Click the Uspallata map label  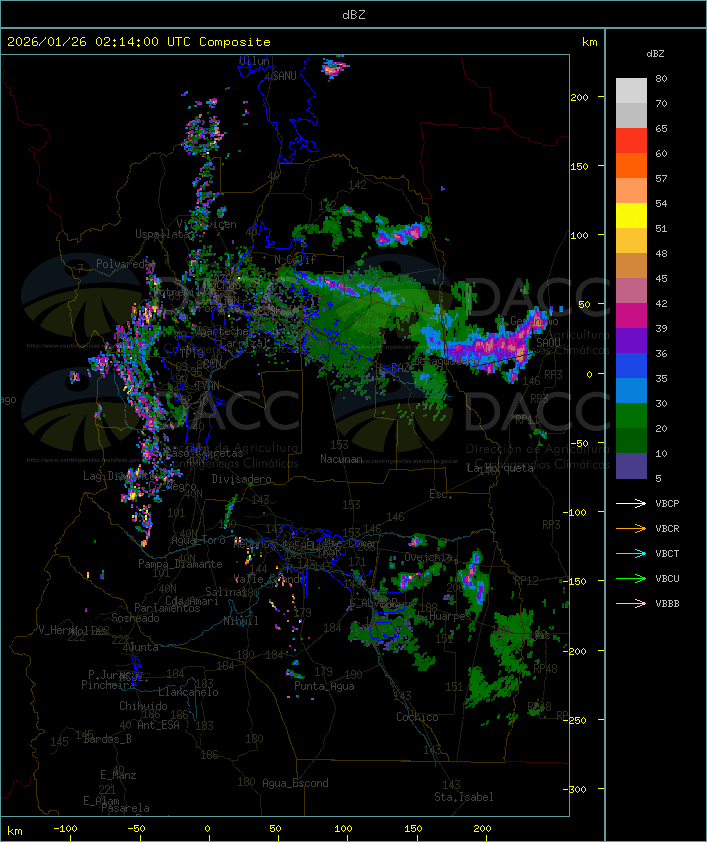163,234
